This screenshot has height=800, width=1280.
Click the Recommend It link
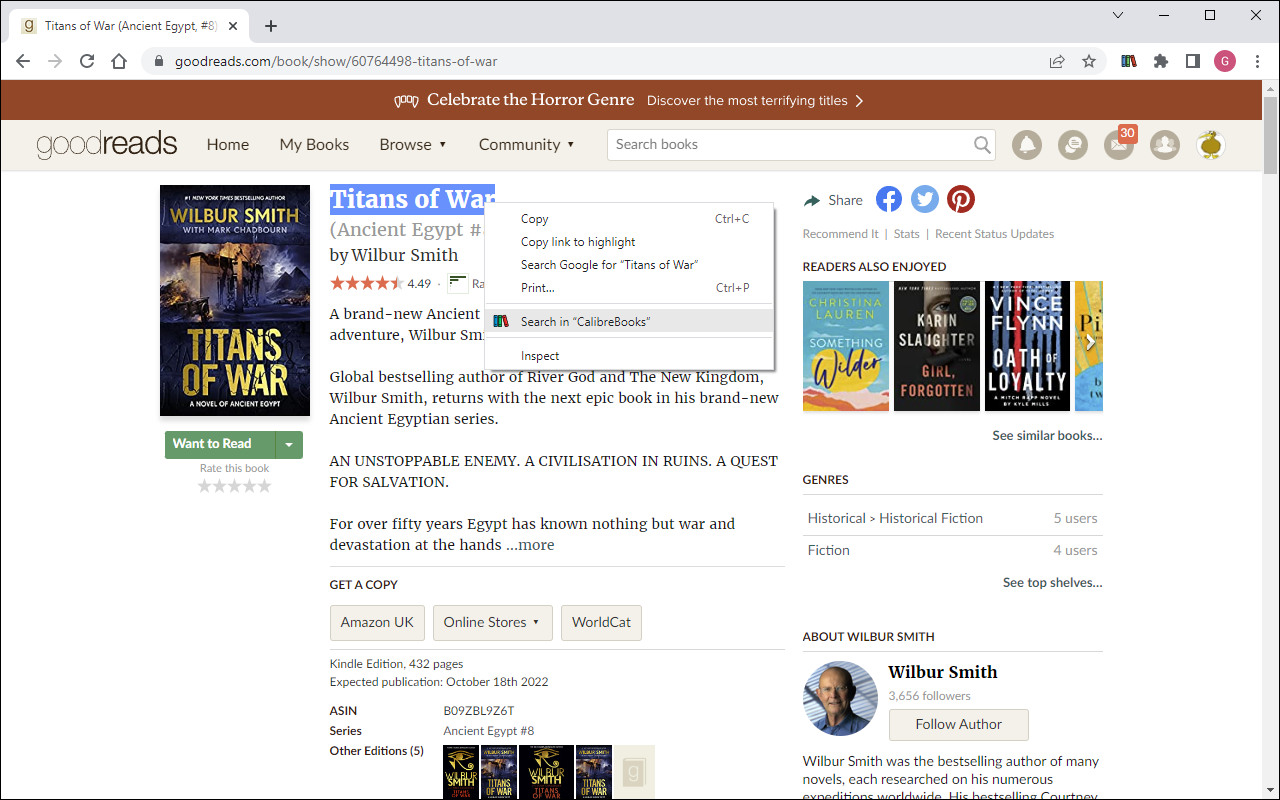tap(840, 234)
